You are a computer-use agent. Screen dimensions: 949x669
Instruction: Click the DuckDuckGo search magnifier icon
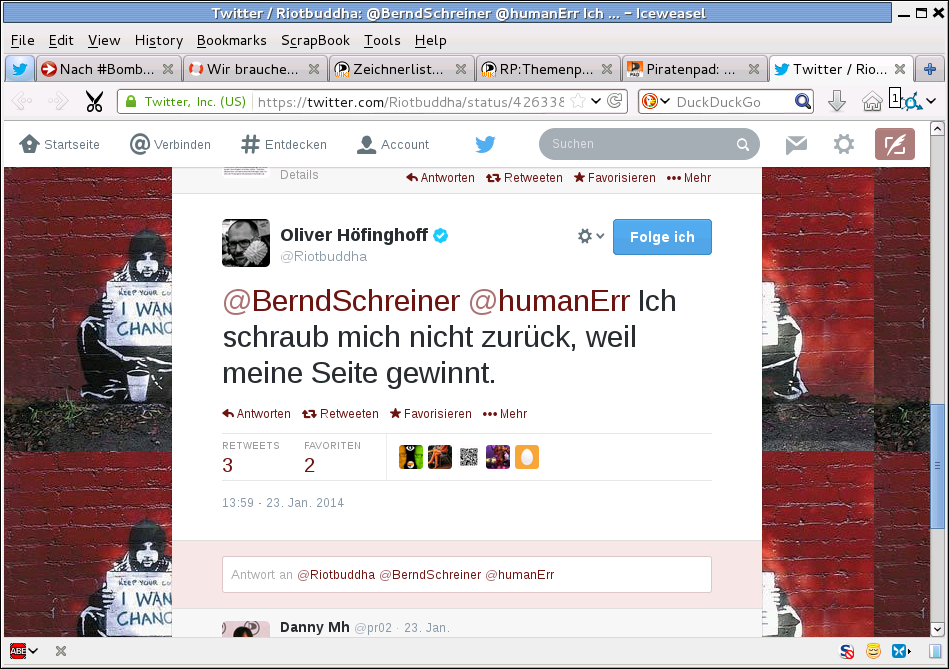[803, 101]
